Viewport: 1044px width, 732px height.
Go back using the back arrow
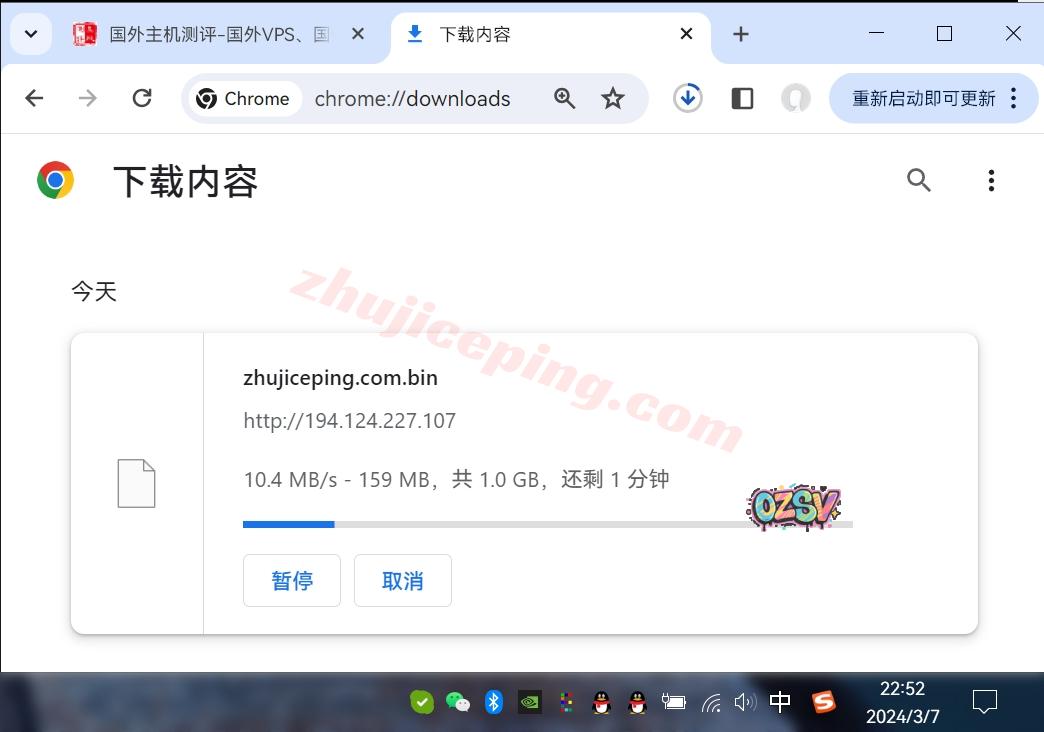pyautogui.click(x=34, y=98)
